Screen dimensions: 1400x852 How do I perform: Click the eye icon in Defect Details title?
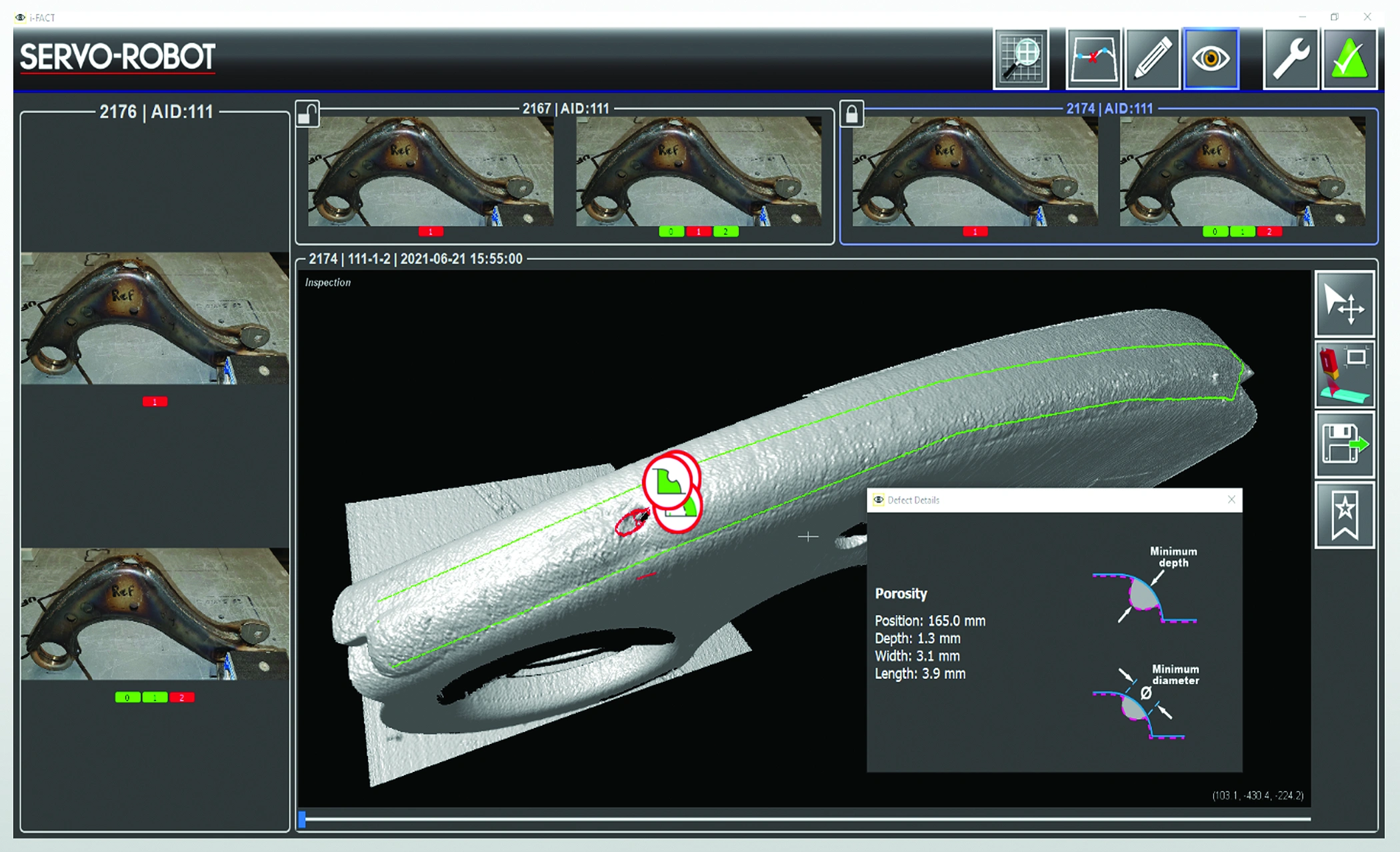[x=879, y=500]
